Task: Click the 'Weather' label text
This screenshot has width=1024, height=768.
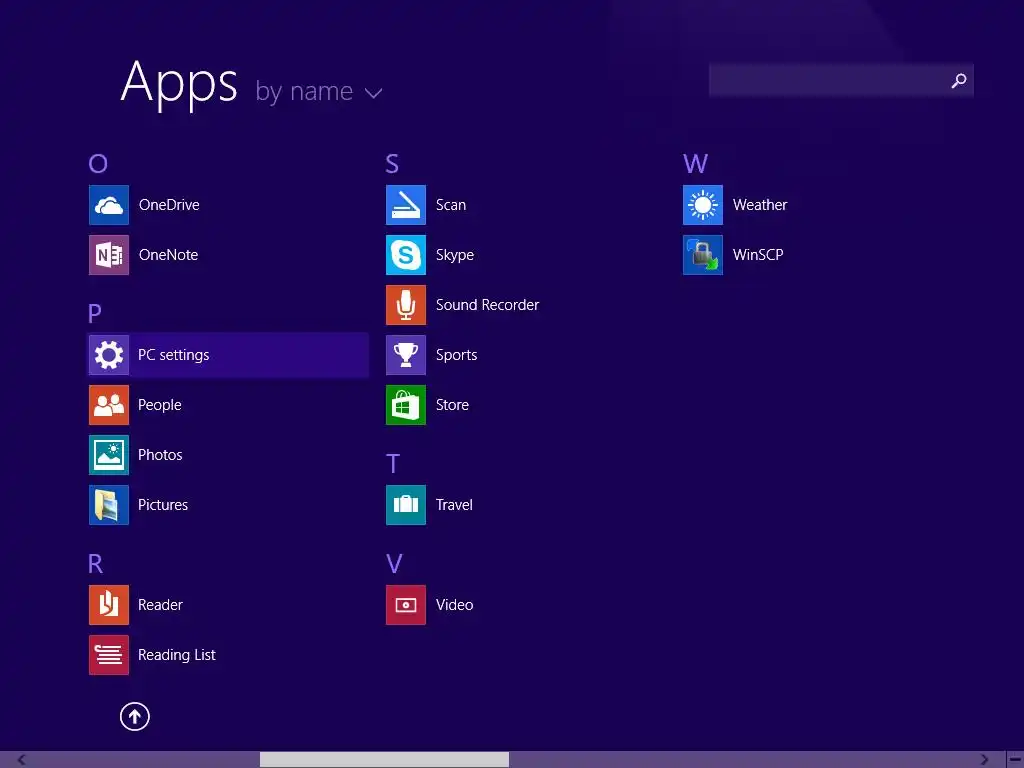Action: pyautogui.click(x=760, y=205)
